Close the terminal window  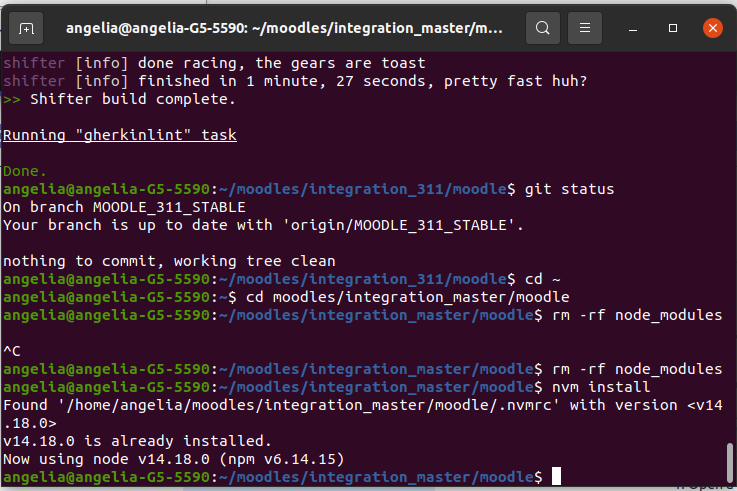pyautogui.click(x=713, y=28)
